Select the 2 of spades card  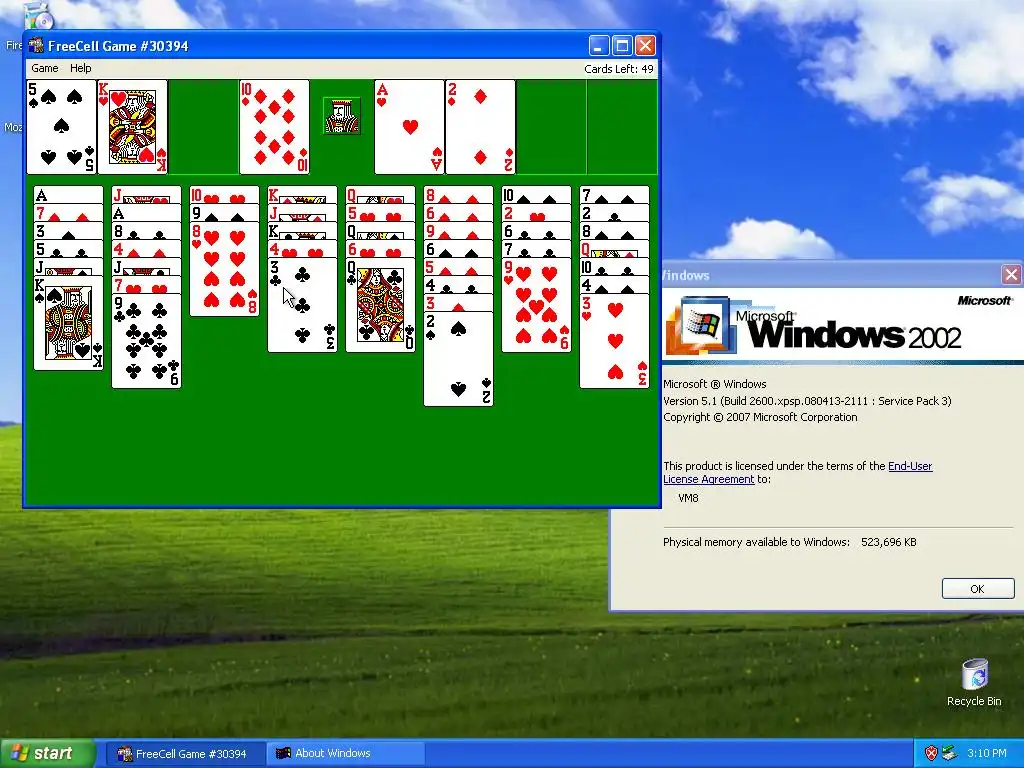coord(458,359)
